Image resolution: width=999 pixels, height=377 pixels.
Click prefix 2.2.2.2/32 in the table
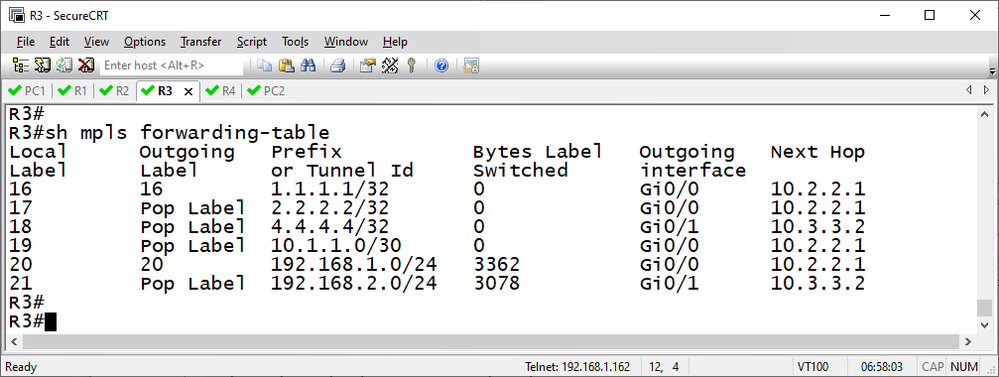click(330, 208)
